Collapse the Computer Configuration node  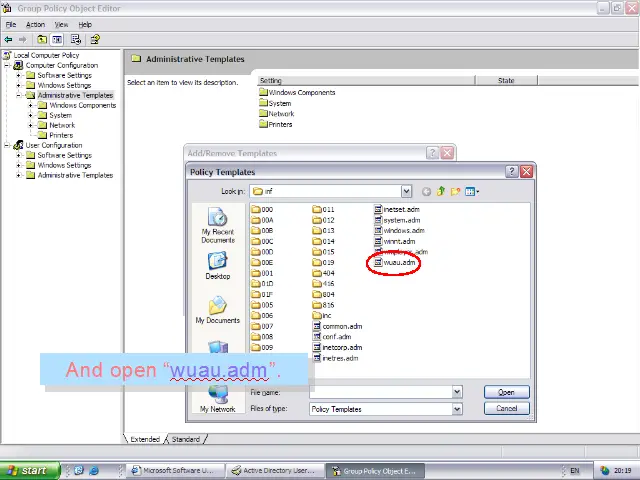7,65
